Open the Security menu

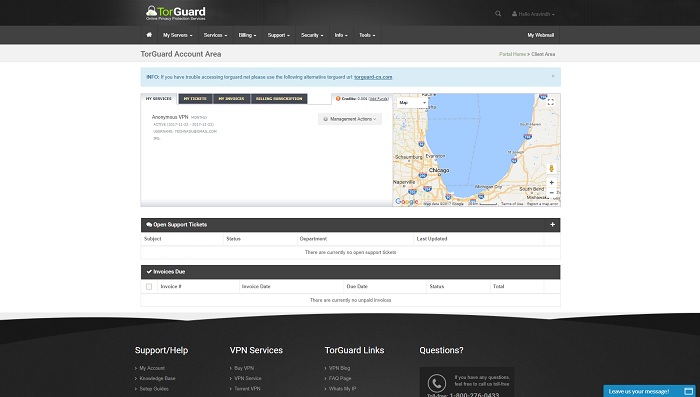click(x=312, y=35)
